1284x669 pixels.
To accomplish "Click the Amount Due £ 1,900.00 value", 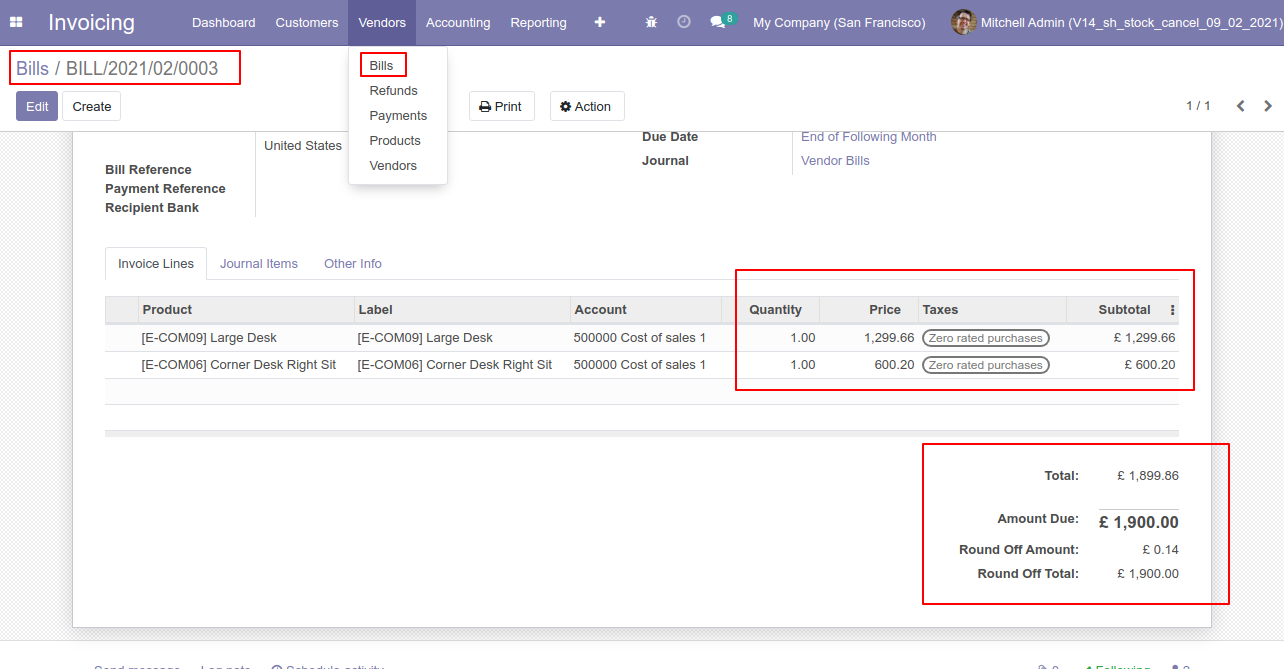I will [x=1139, y=522].
